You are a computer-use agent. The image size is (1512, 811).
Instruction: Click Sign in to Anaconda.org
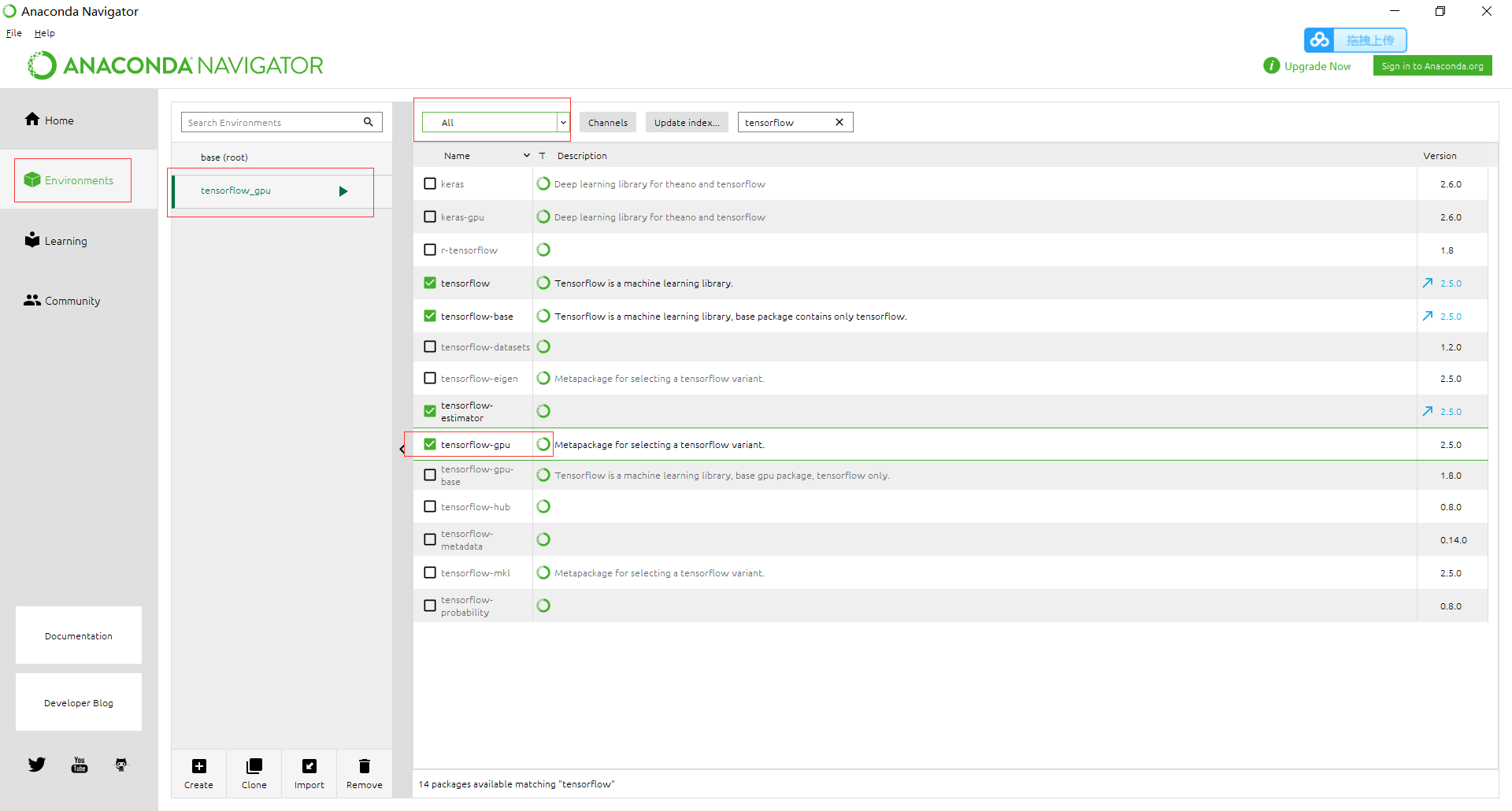click(x=1432, y=66)
